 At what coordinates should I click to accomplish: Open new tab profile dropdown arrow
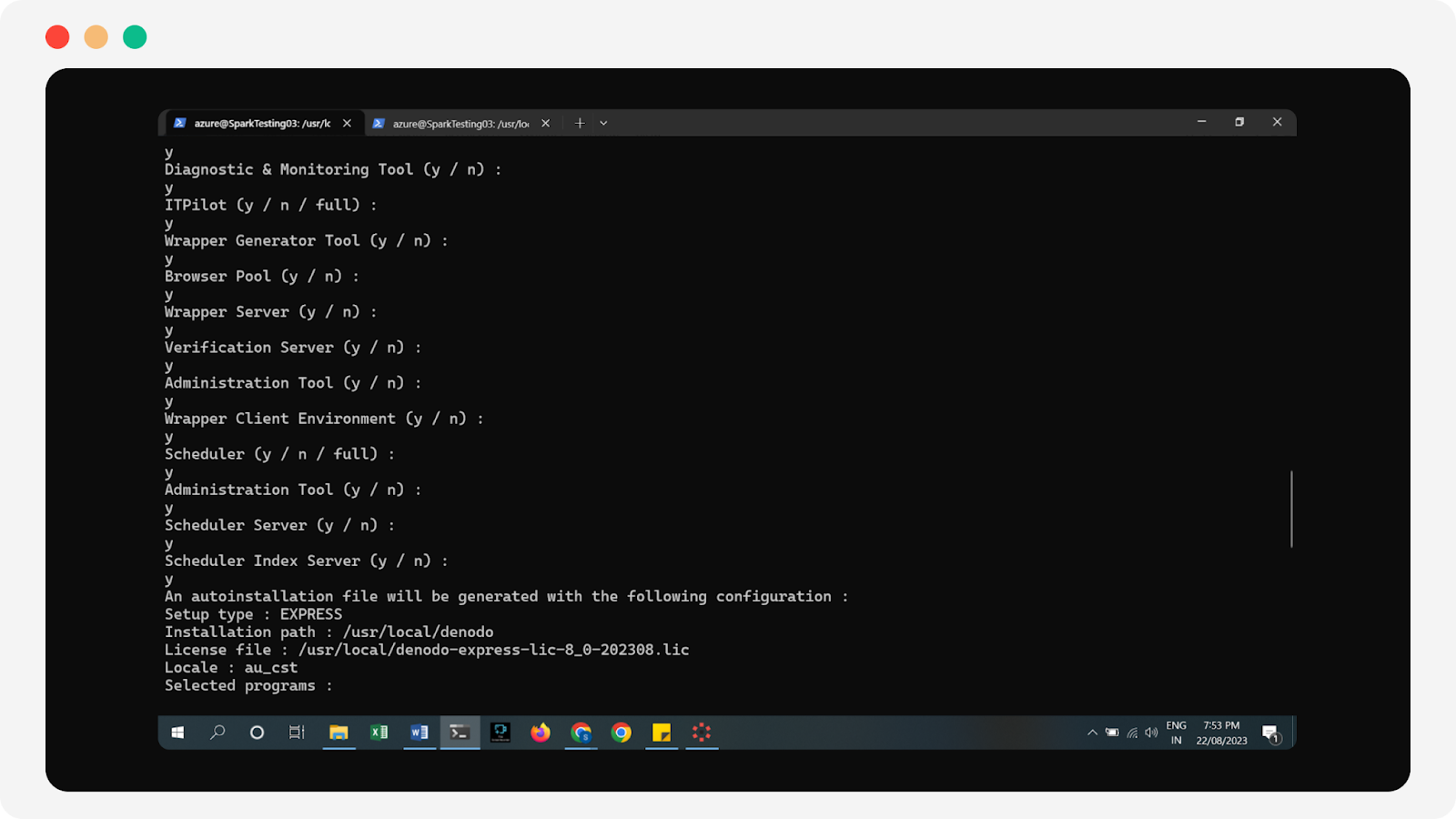pos(603,124)
